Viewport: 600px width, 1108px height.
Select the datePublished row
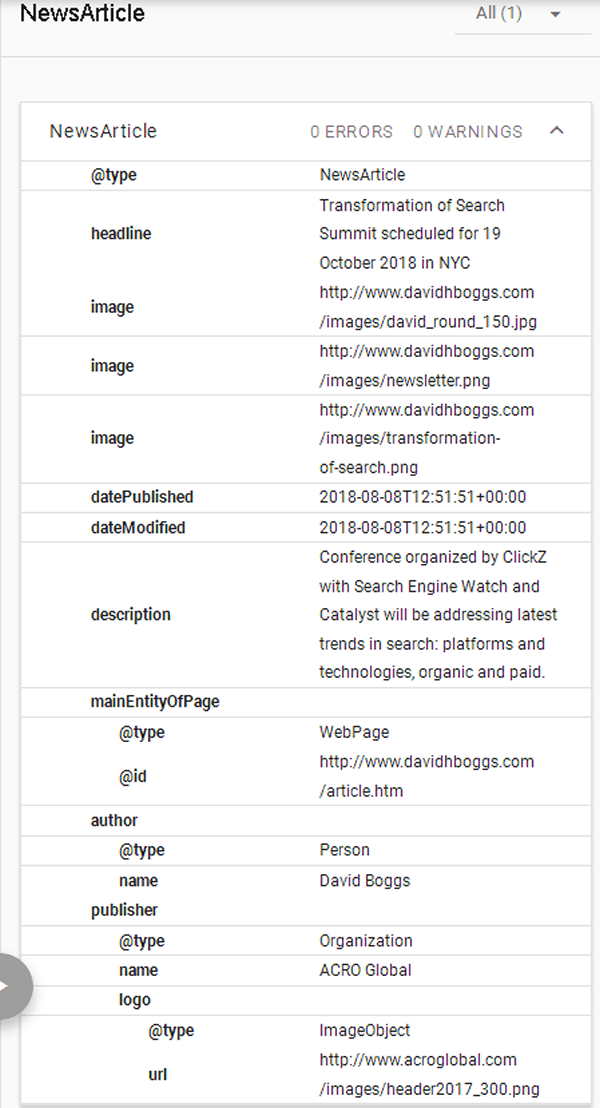[306, 497]
